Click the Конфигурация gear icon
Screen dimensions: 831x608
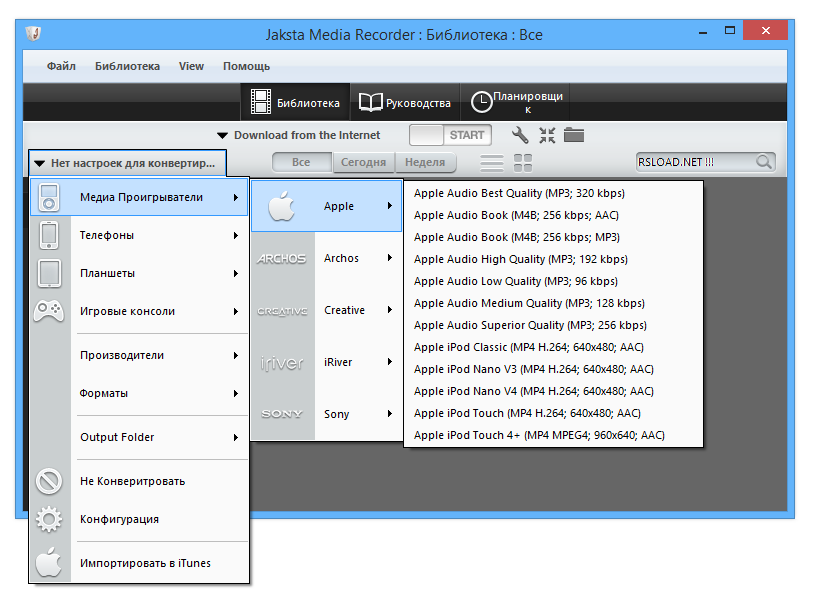[49, 519]
